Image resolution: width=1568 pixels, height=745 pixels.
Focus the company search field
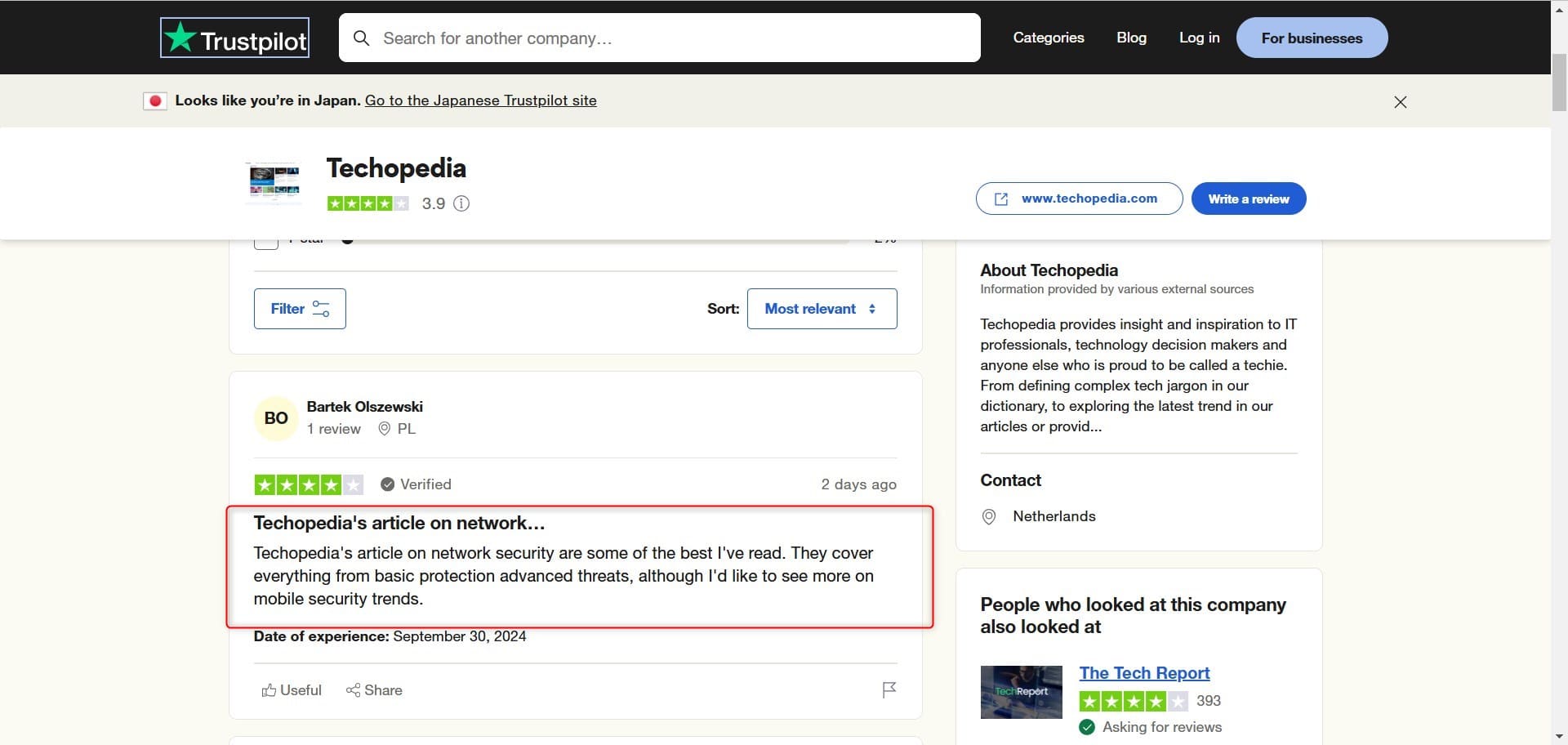click(660, 38)
